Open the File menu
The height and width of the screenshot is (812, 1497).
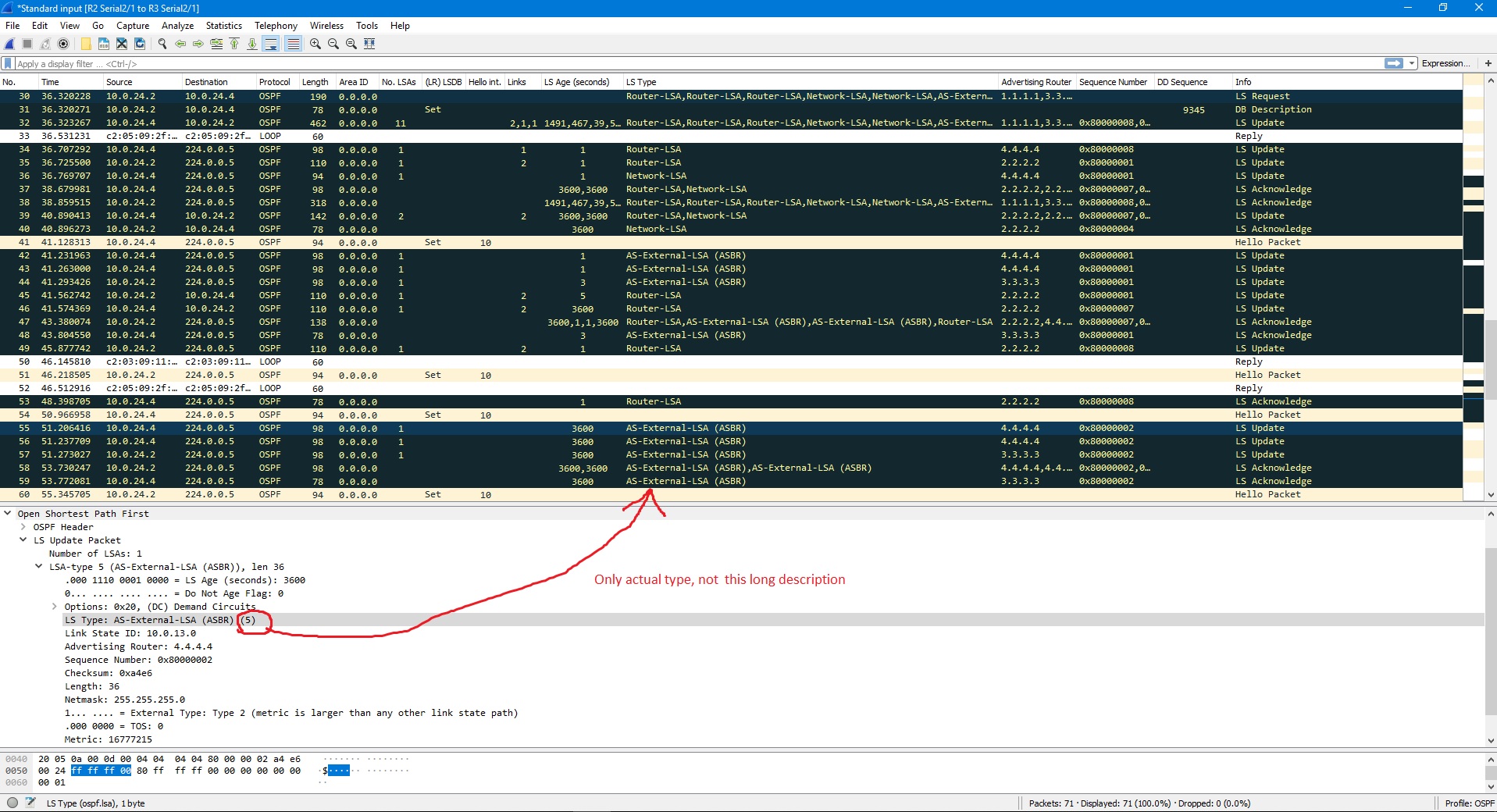click(x=12, y=26)
